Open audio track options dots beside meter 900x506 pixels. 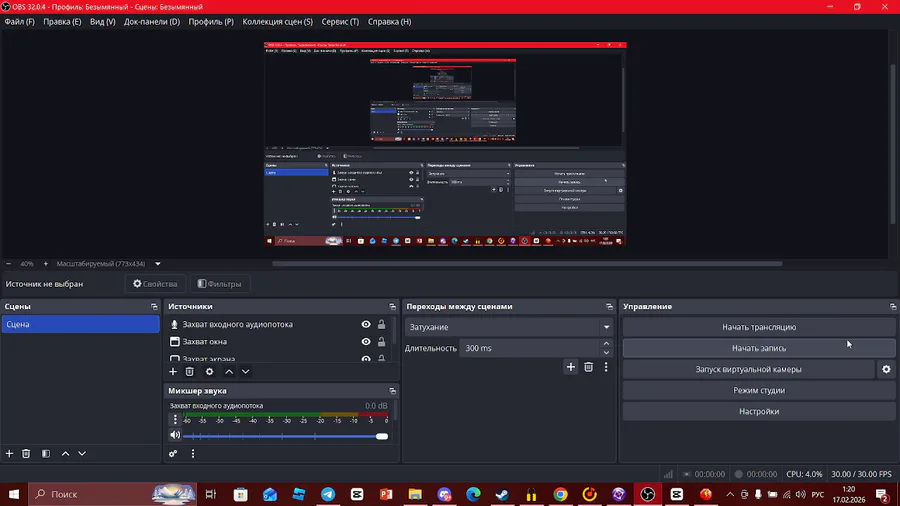pos(175,420)
